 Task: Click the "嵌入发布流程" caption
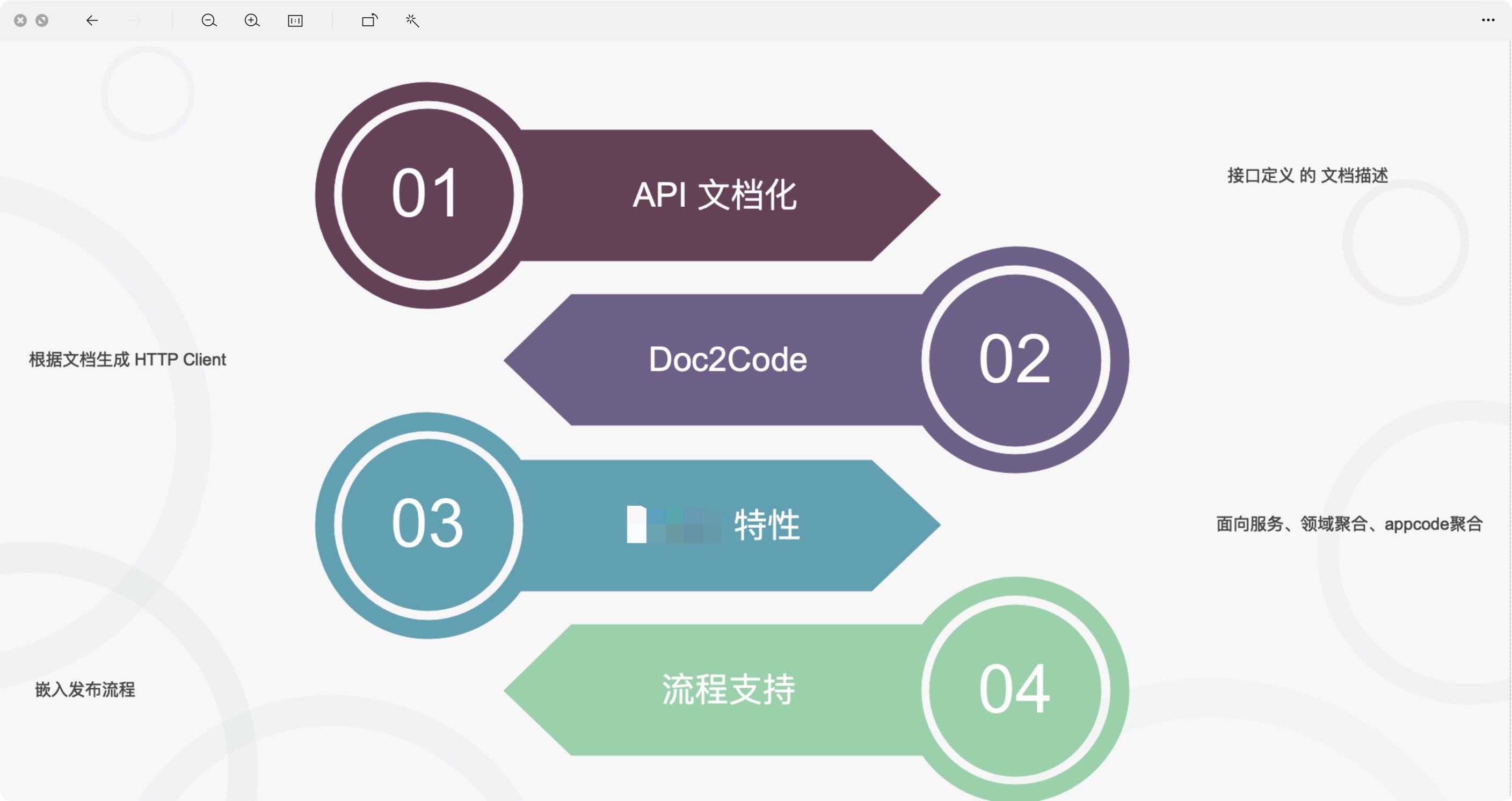click(85, 689)
